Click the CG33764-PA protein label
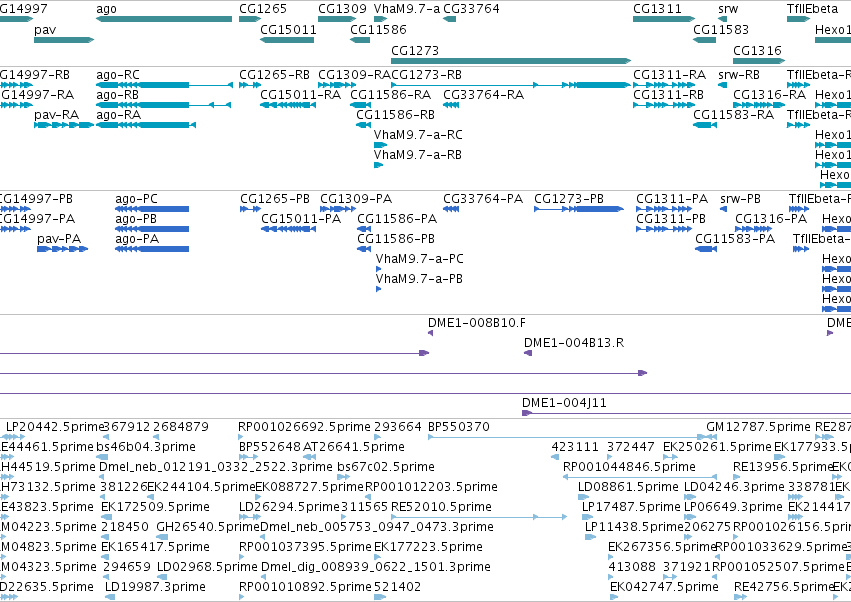Screen dimensions: 851x602 (483, 199)
